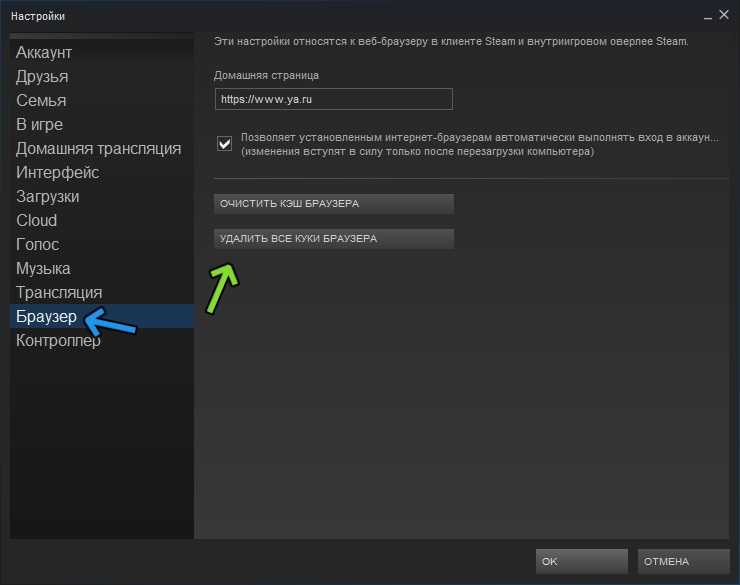Open the Загрузки settings section
Screen dimensions: 740x585
(102, 196)
